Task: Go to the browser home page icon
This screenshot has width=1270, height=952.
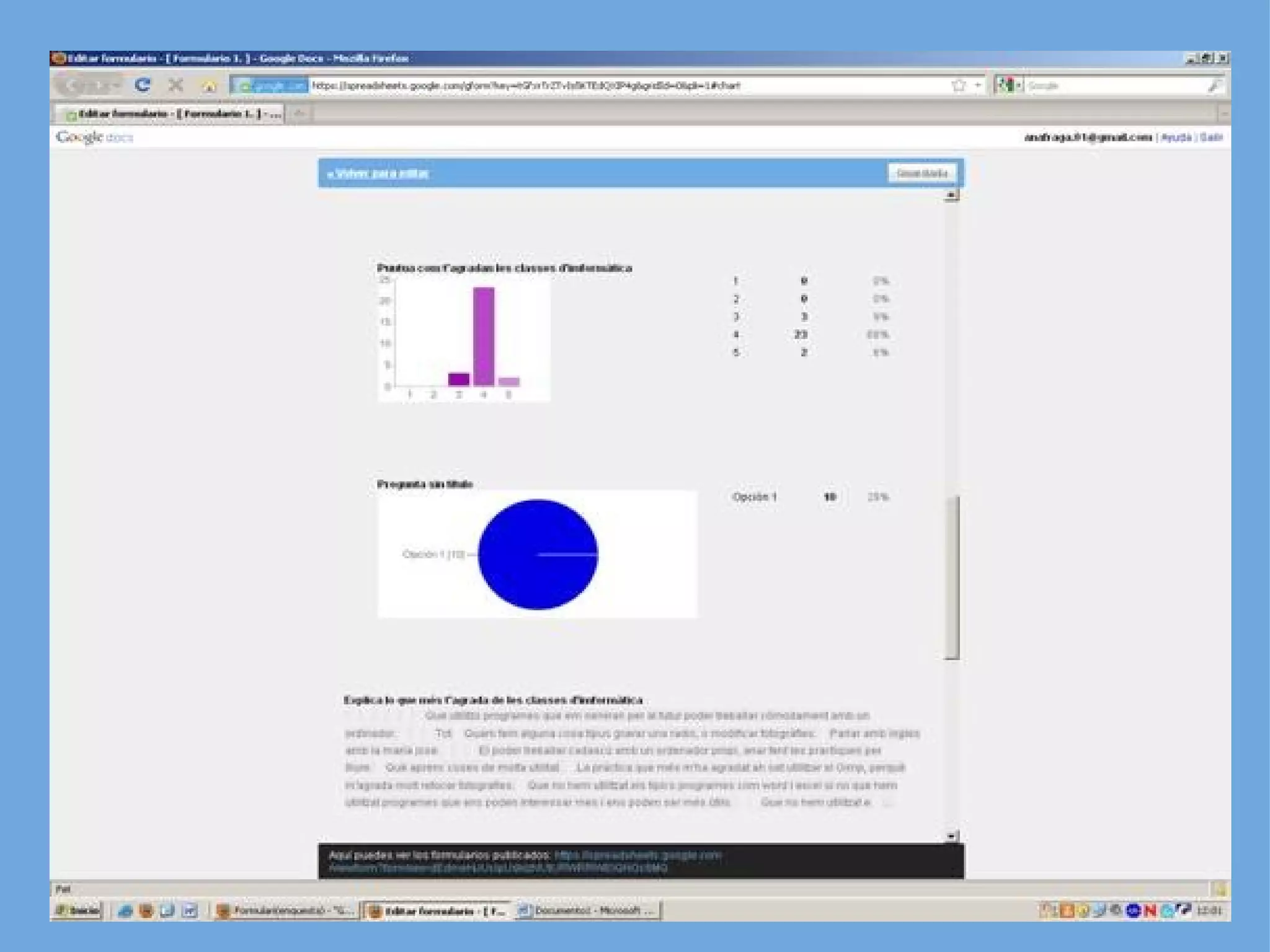Action: click(209, 86)
